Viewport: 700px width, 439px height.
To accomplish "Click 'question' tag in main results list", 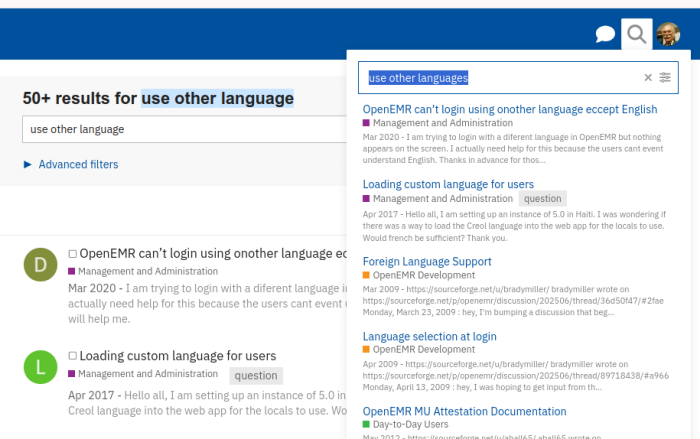I will [256, 376].
